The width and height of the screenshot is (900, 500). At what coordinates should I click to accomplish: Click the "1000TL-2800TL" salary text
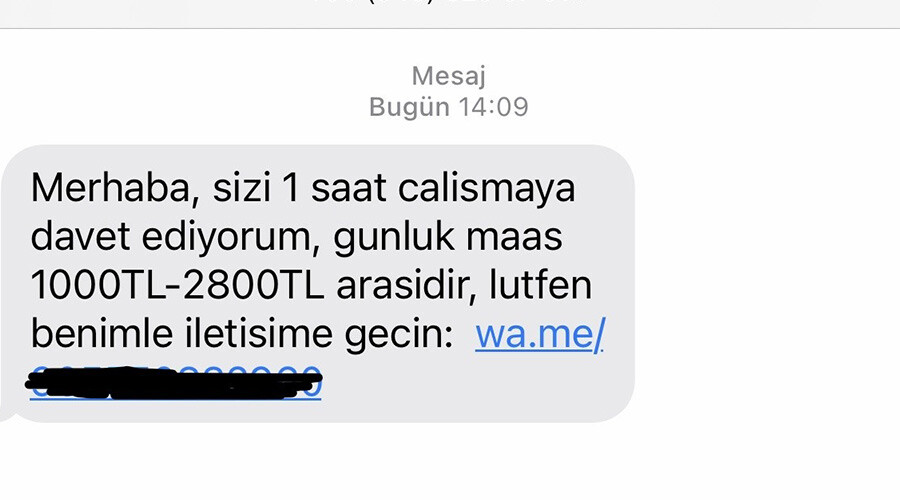pyautogui.click(x=177, y=285)
